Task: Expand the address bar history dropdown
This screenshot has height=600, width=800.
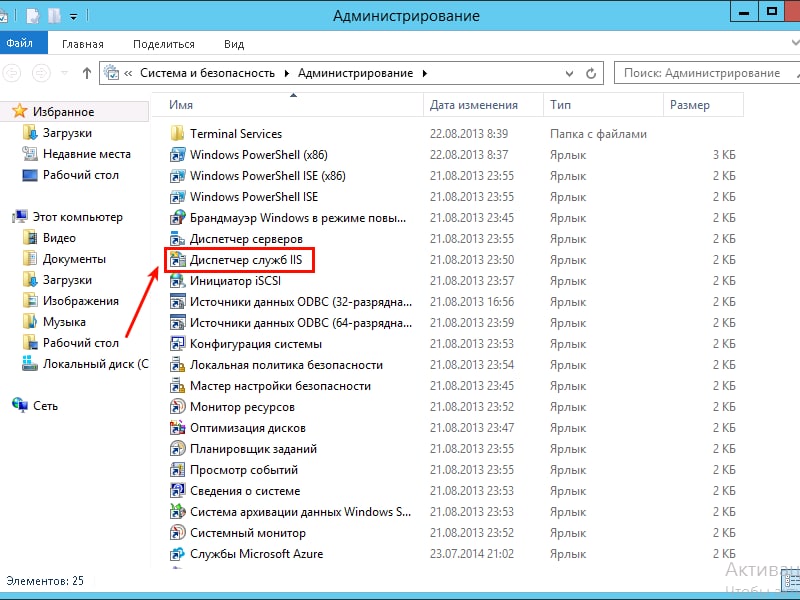Action: [x=569, y=73]
